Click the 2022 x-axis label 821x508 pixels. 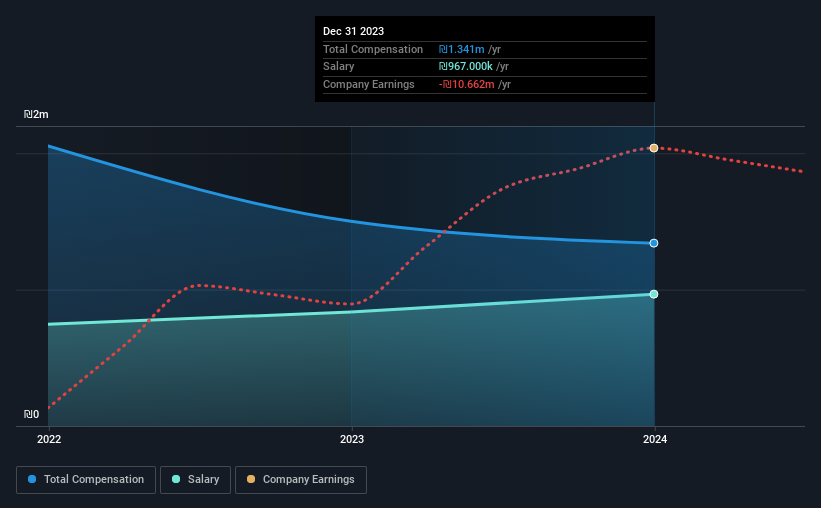click(x=49, y=439)
